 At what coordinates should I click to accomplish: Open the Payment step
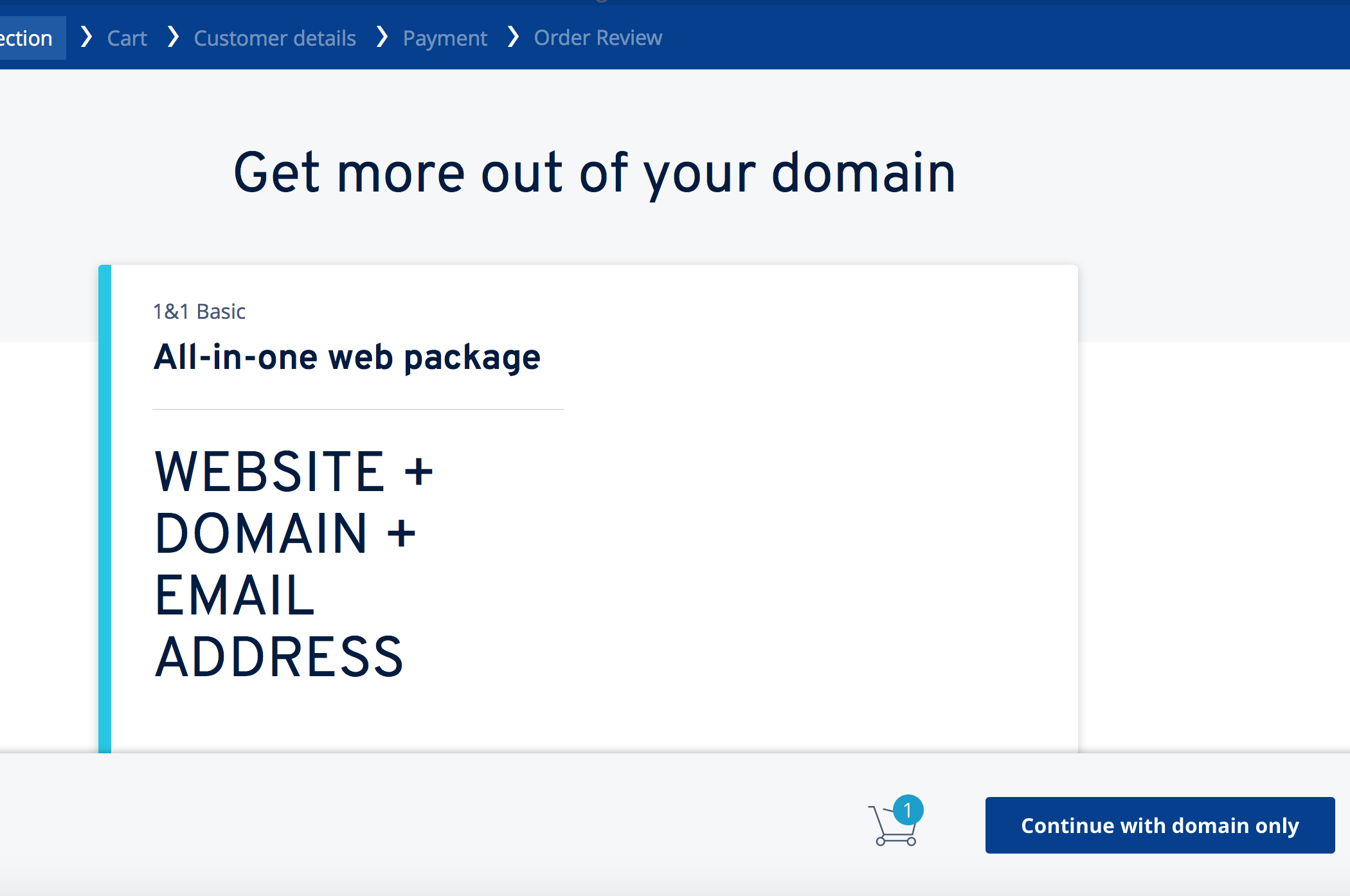(445, 38)
